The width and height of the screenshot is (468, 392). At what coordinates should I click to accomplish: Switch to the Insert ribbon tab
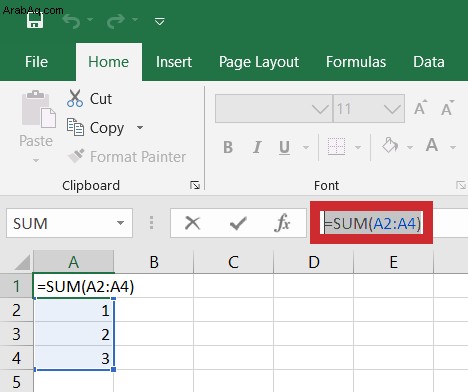pyautogui.click(x=174, y=62)
